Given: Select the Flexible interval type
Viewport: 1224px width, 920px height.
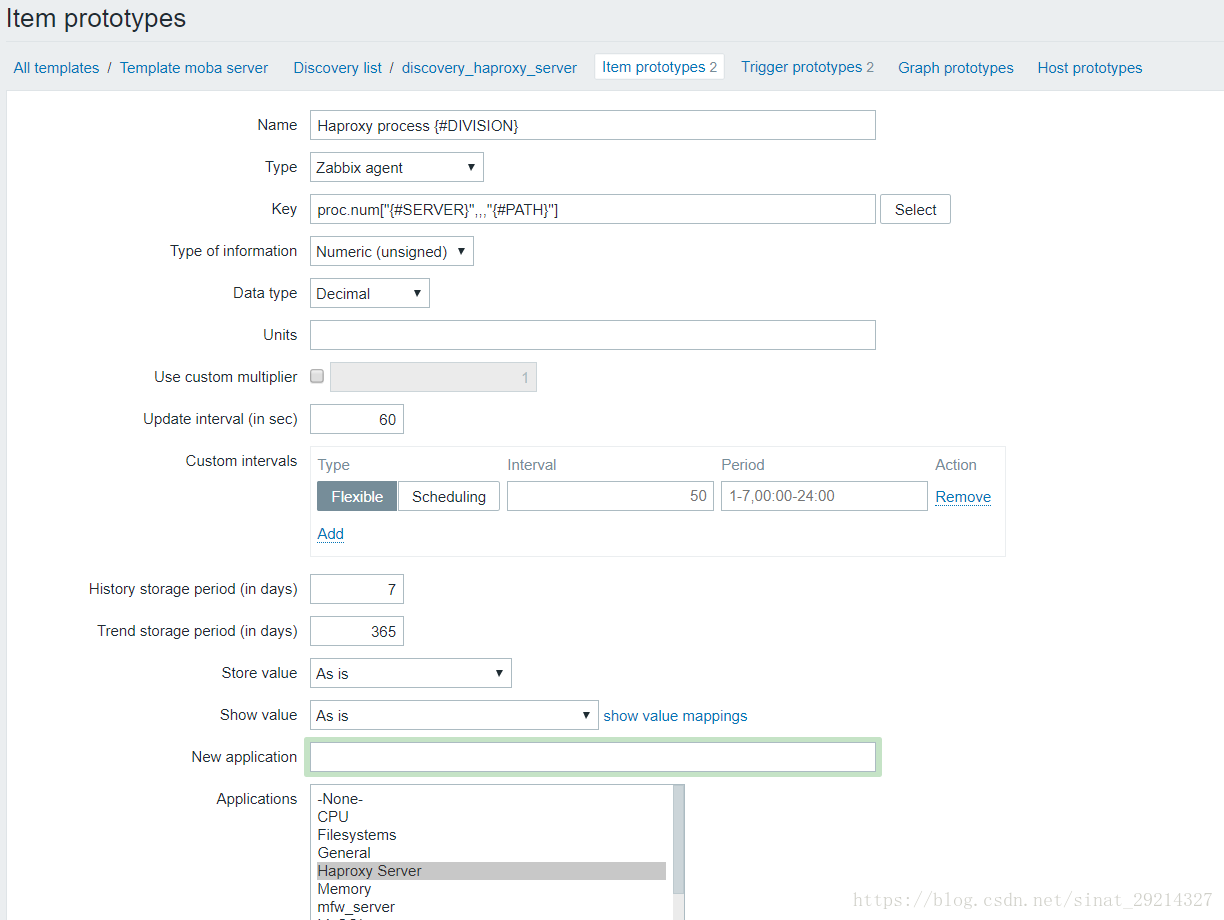Looking at the screenshot, I should (357, 496).
